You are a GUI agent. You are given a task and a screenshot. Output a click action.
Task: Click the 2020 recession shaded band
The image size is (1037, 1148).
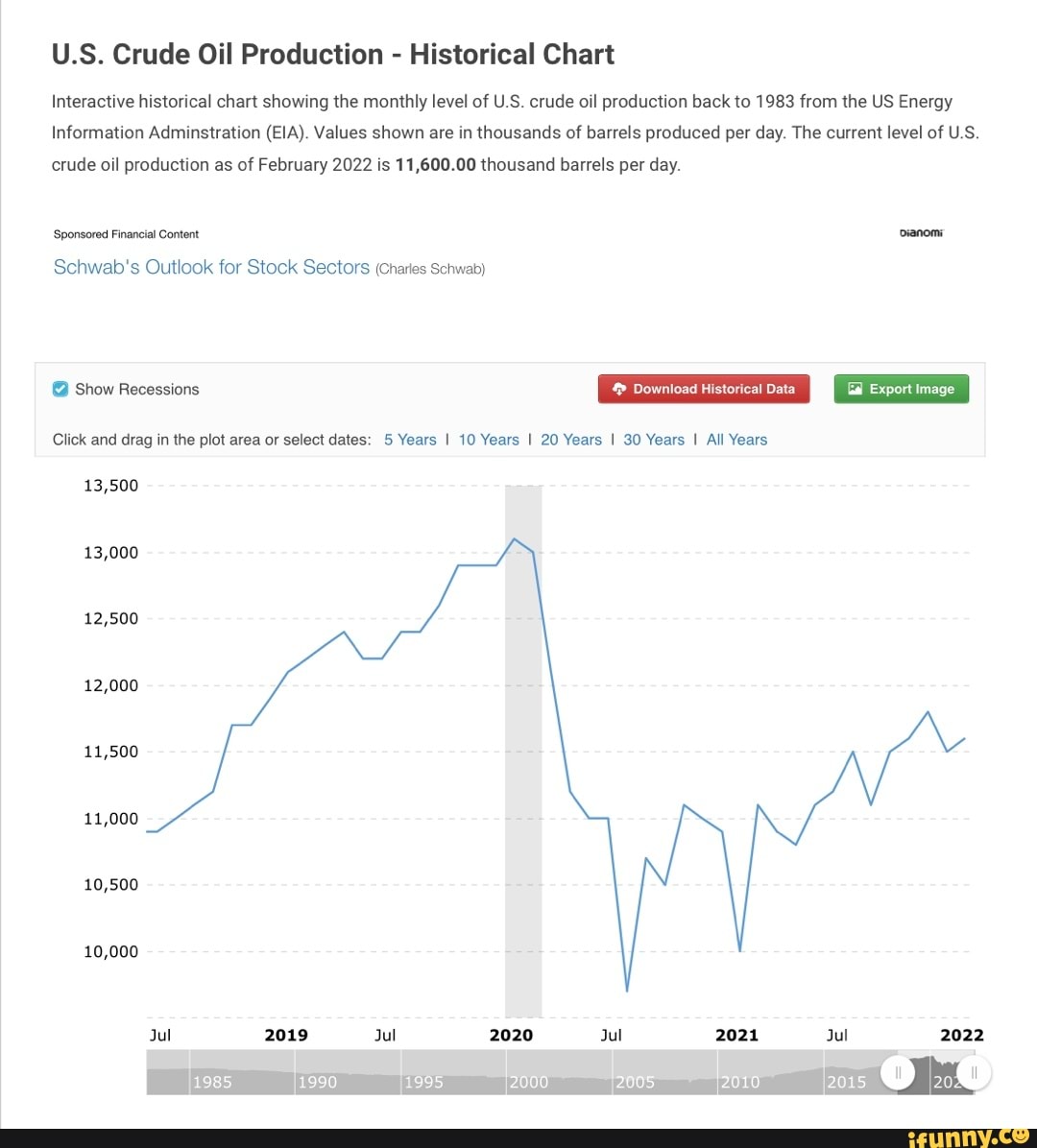pos(523,749)
